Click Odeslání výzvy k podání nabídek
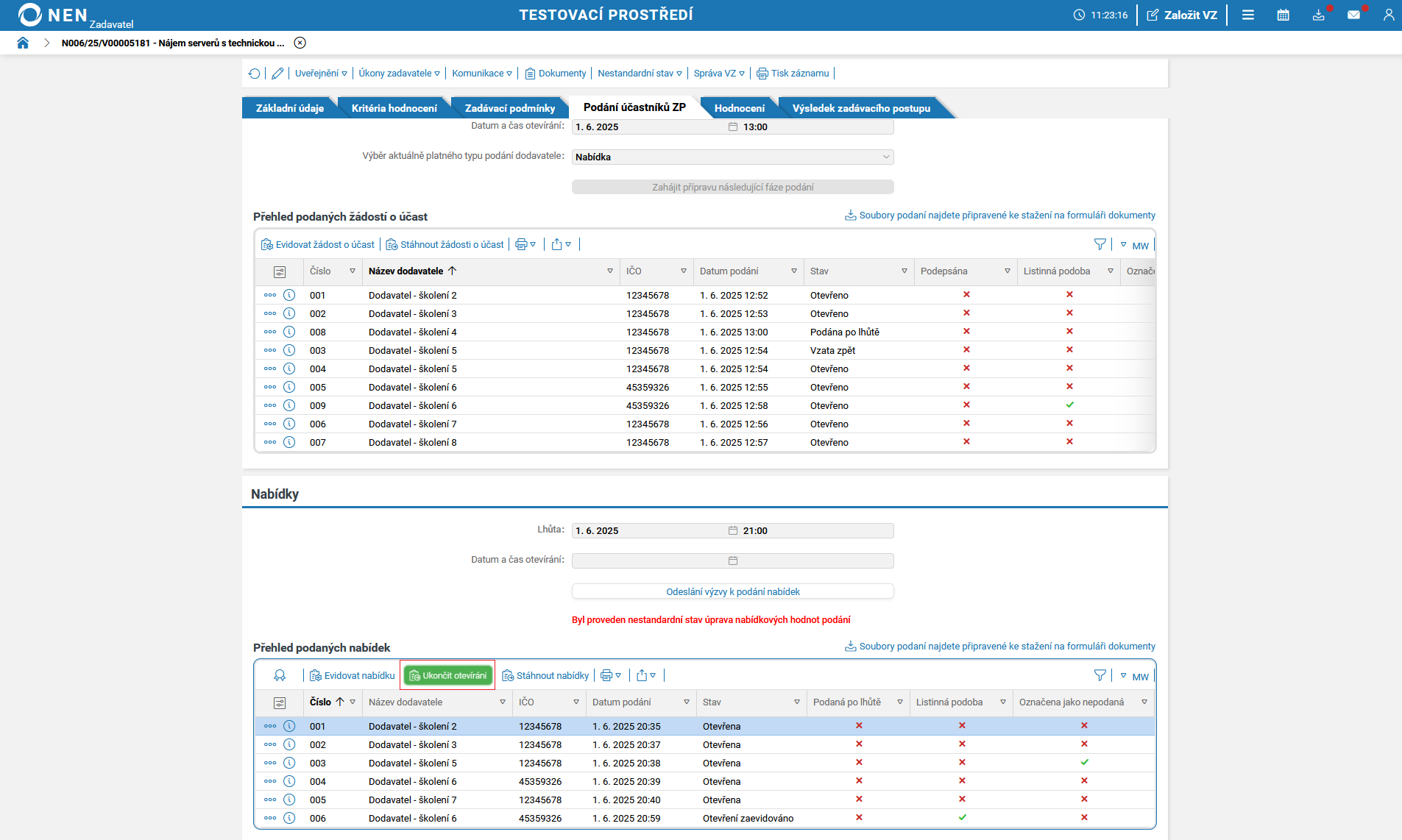Viewport: 1402px width, 840px height. [x=732, y=591]
